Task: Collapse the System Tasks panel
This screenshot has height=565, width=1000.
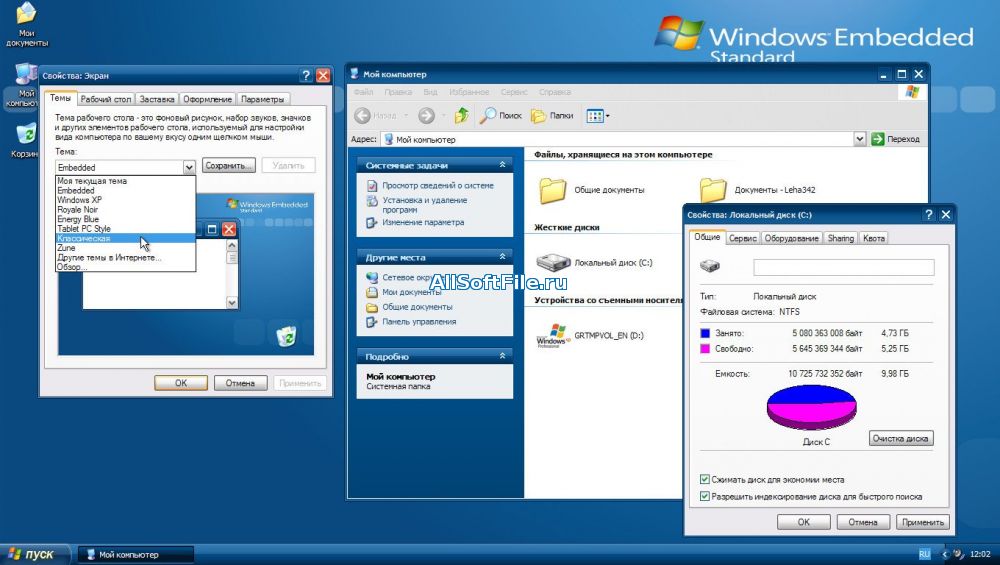Action: 503,165
